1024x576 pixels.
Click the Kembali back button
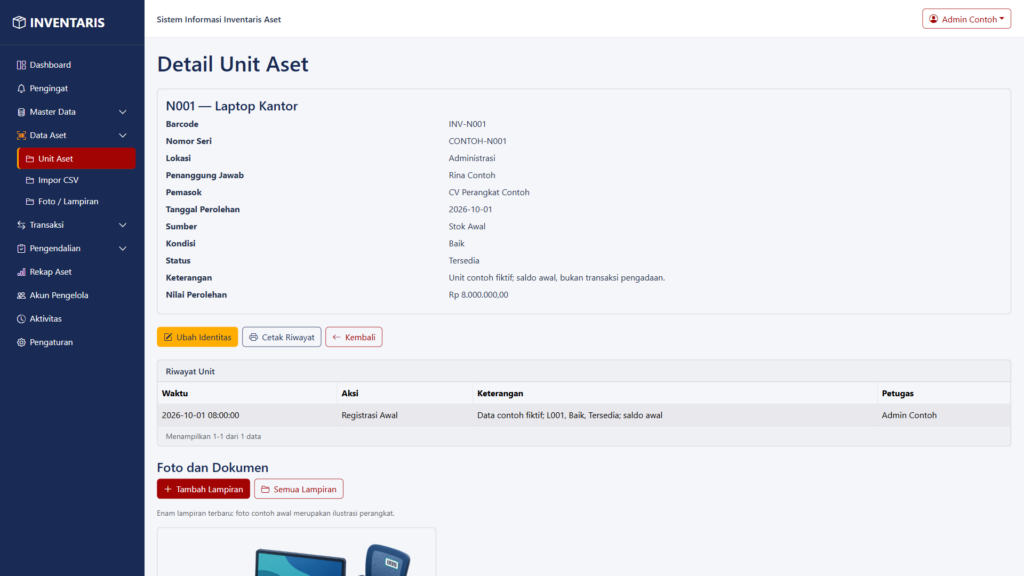point(354,337)
